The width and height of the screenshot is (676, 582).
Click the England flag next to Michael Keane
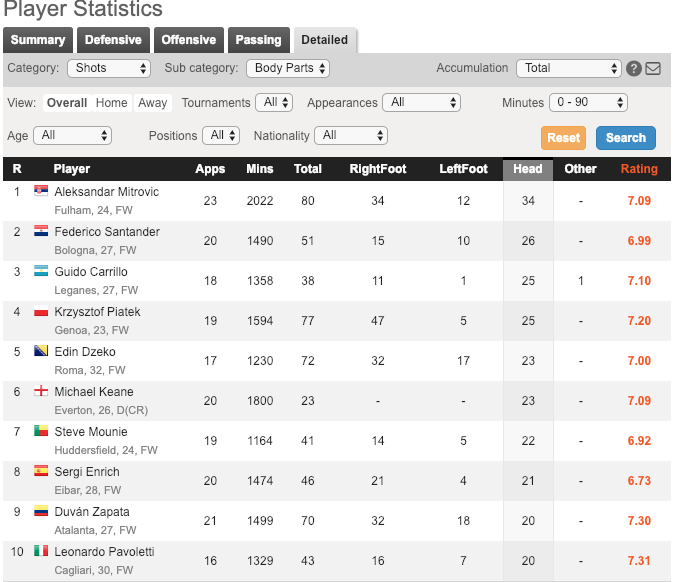[41, 391]
